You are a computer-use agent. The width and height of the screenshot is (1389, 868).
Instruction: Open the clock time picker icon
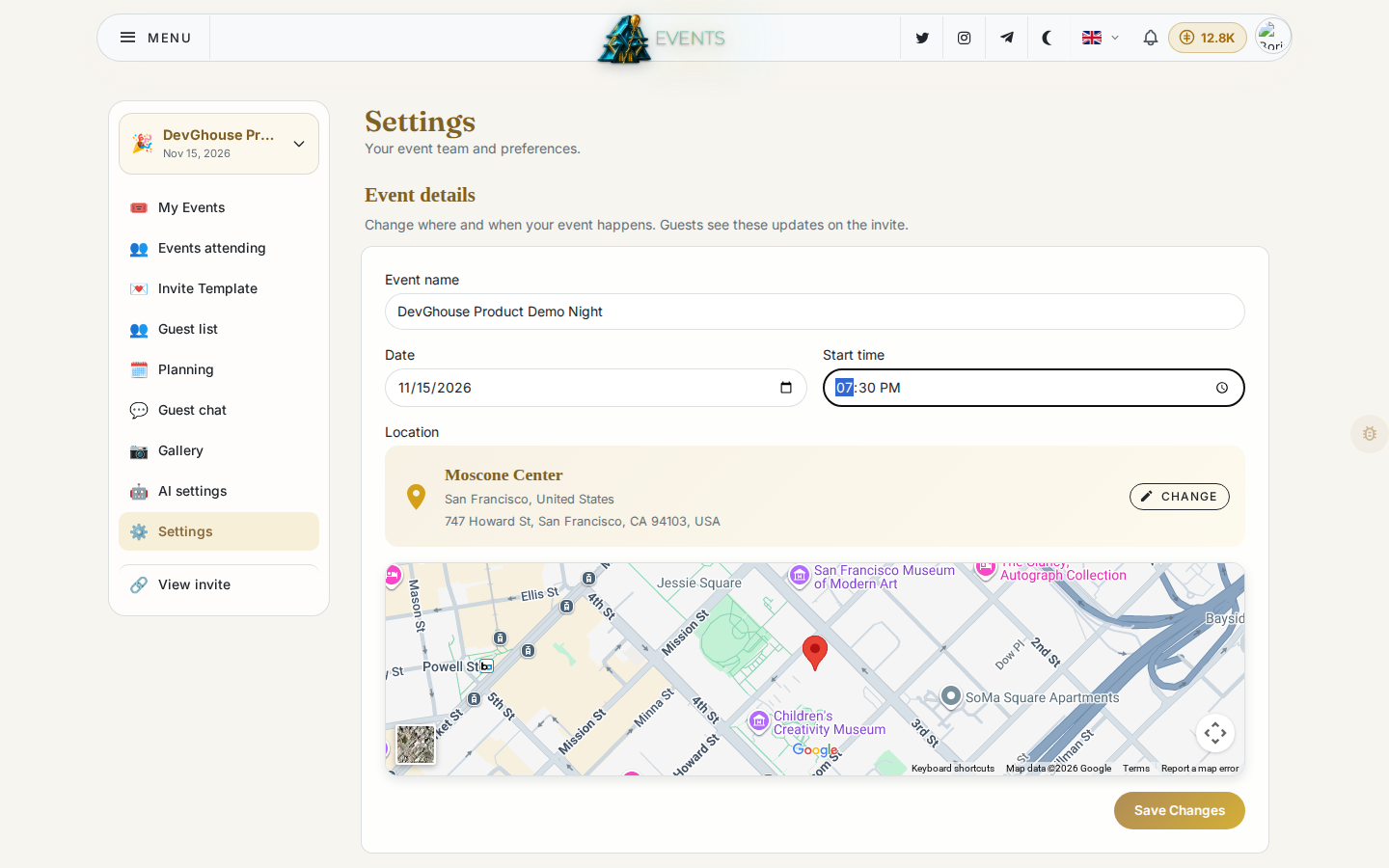click(x=1222, y=388)
